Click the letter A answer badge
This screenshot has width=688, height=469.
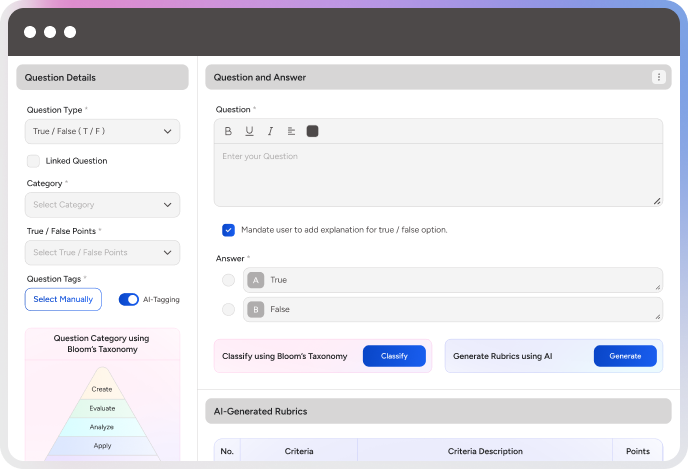click(x=255, y=280)
